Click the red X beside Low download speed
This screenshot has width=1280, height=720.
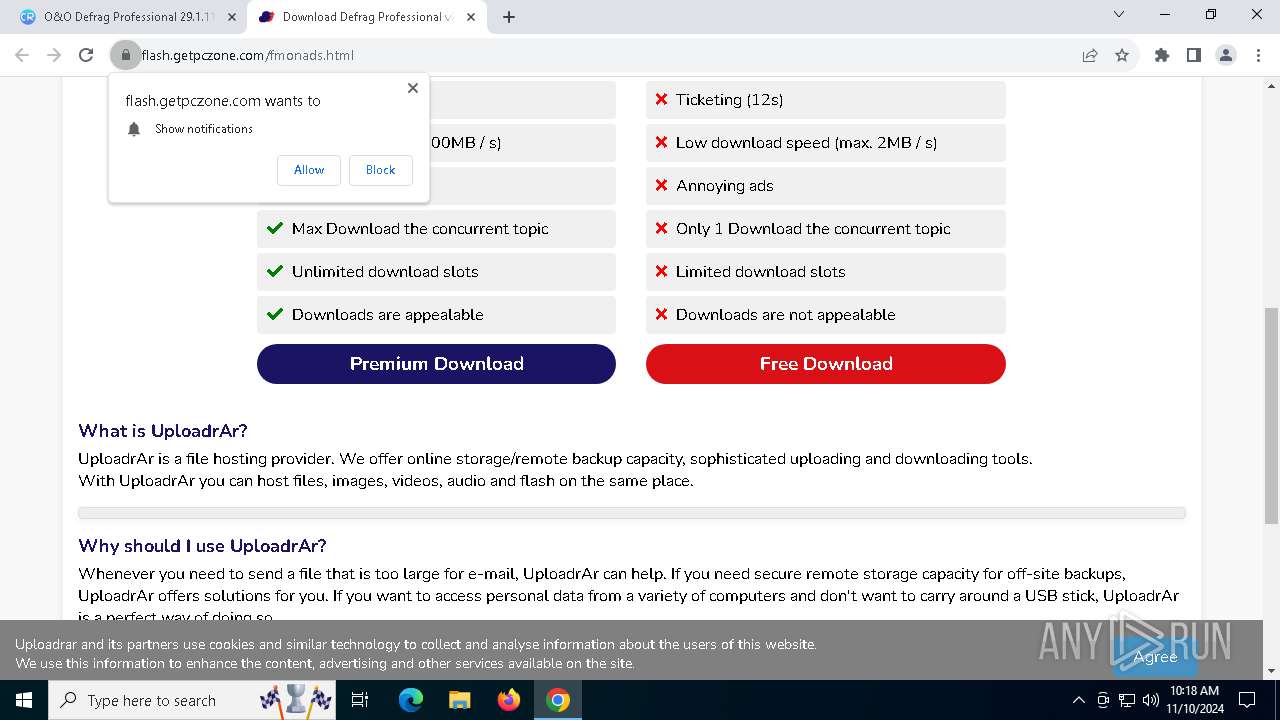(661, 142)
